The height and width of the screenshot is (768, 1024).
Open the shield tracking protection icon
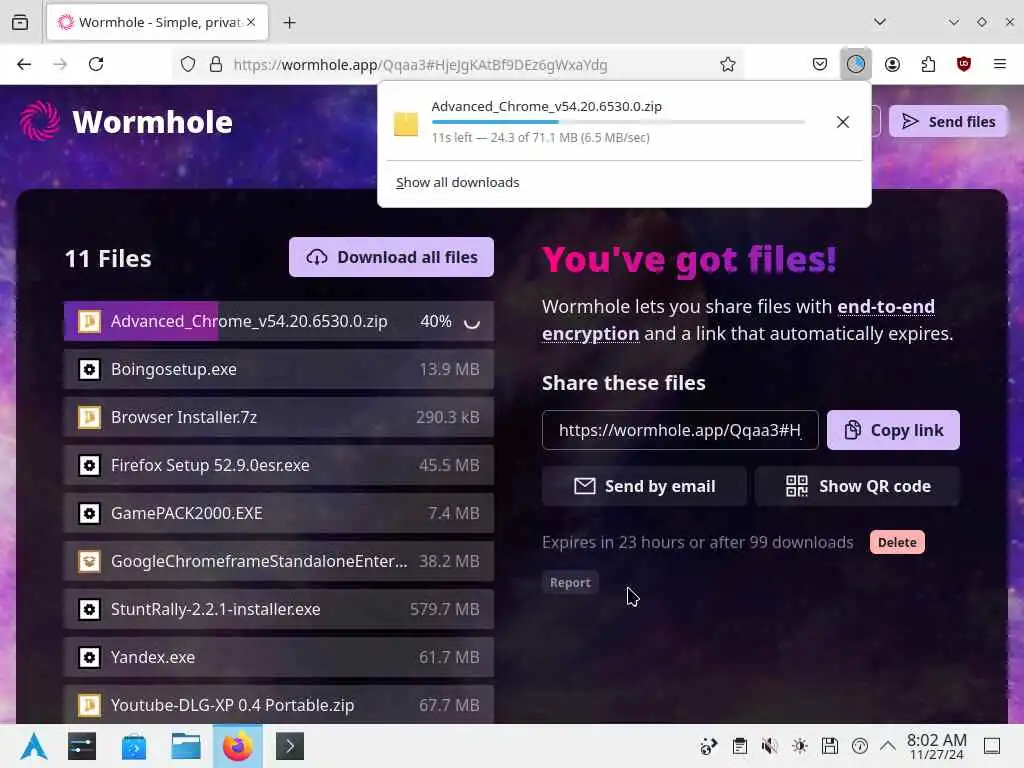(x=188, y=64)
